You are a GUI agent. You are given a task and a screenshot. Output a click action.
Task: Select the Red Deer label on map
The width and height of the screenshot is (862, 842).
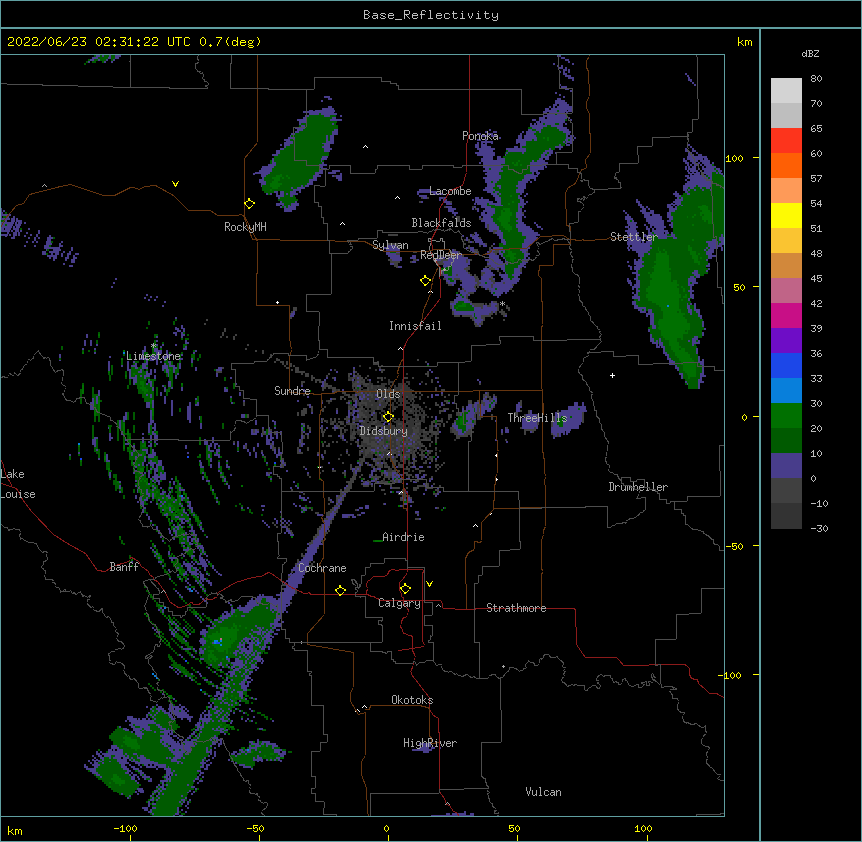(440, 255)
